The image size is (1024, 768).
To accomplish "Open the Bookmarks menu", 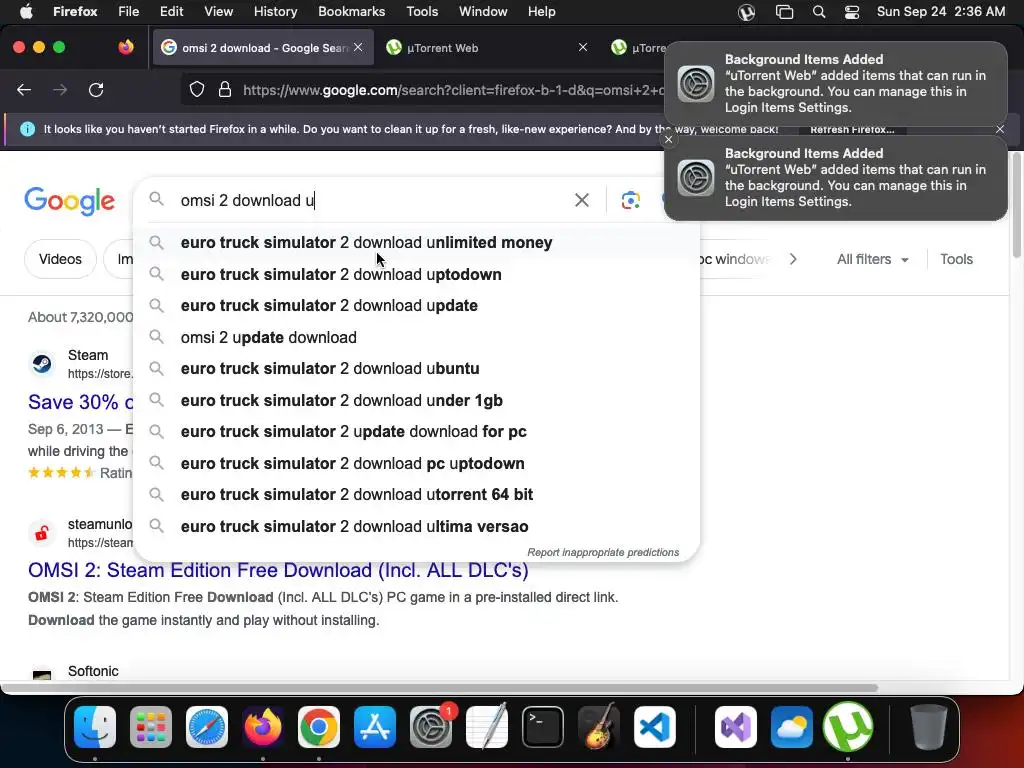I will coord(351,12).
